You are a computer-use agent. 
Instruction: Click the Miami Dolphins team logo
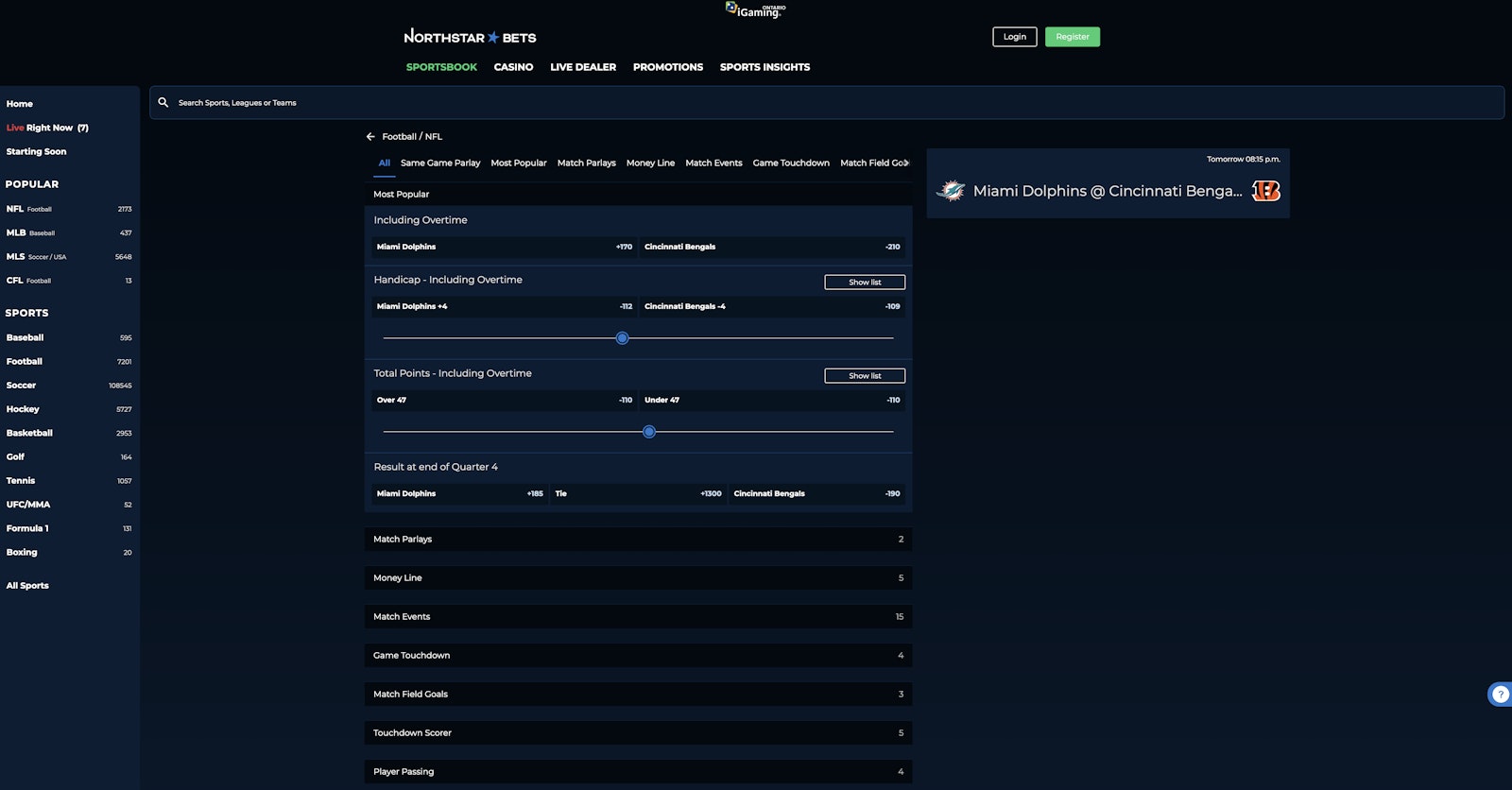(950, 191)
